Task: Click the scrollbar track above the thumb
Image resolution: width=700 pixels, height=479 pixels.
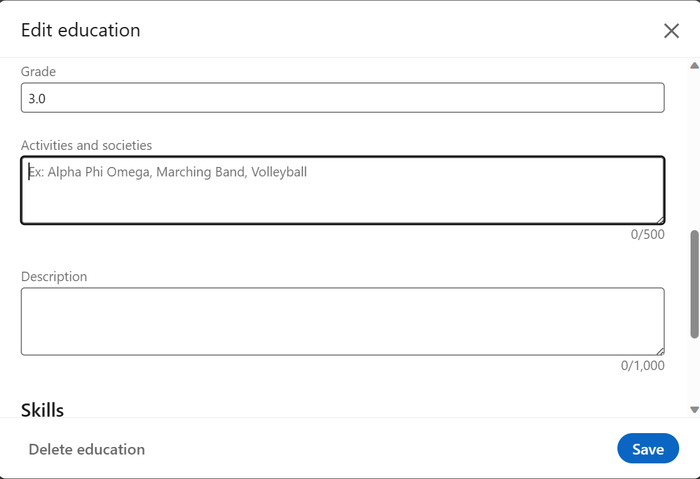Action: point(694,150)
